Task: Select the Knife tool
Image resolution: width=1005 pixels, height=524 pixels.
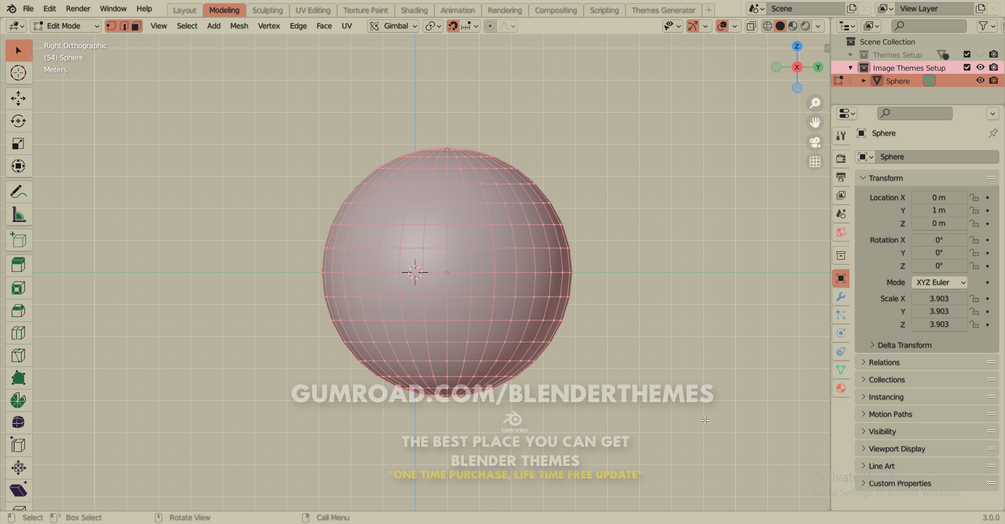Action: click(x=19, y=356)
